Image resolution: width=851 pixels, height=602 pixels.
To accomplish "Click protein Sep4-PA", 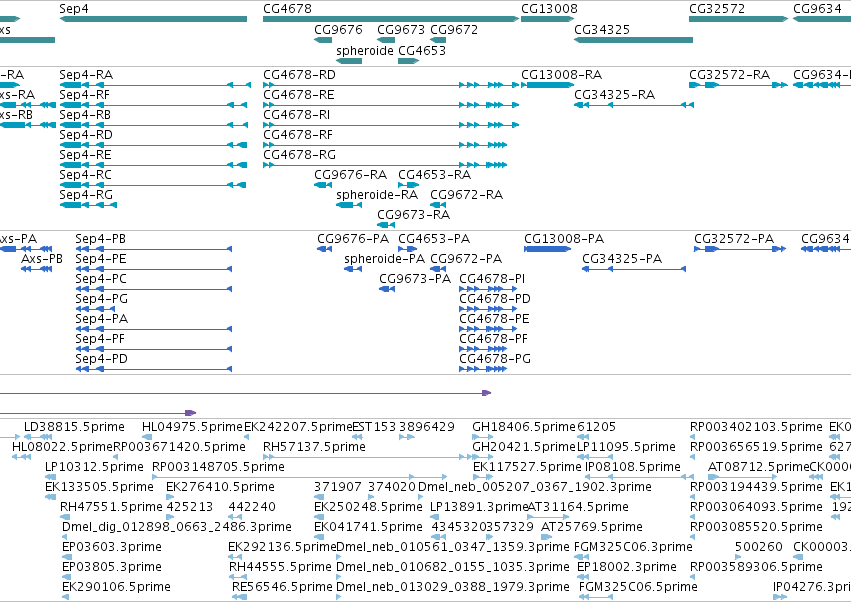I will point(101,319).
